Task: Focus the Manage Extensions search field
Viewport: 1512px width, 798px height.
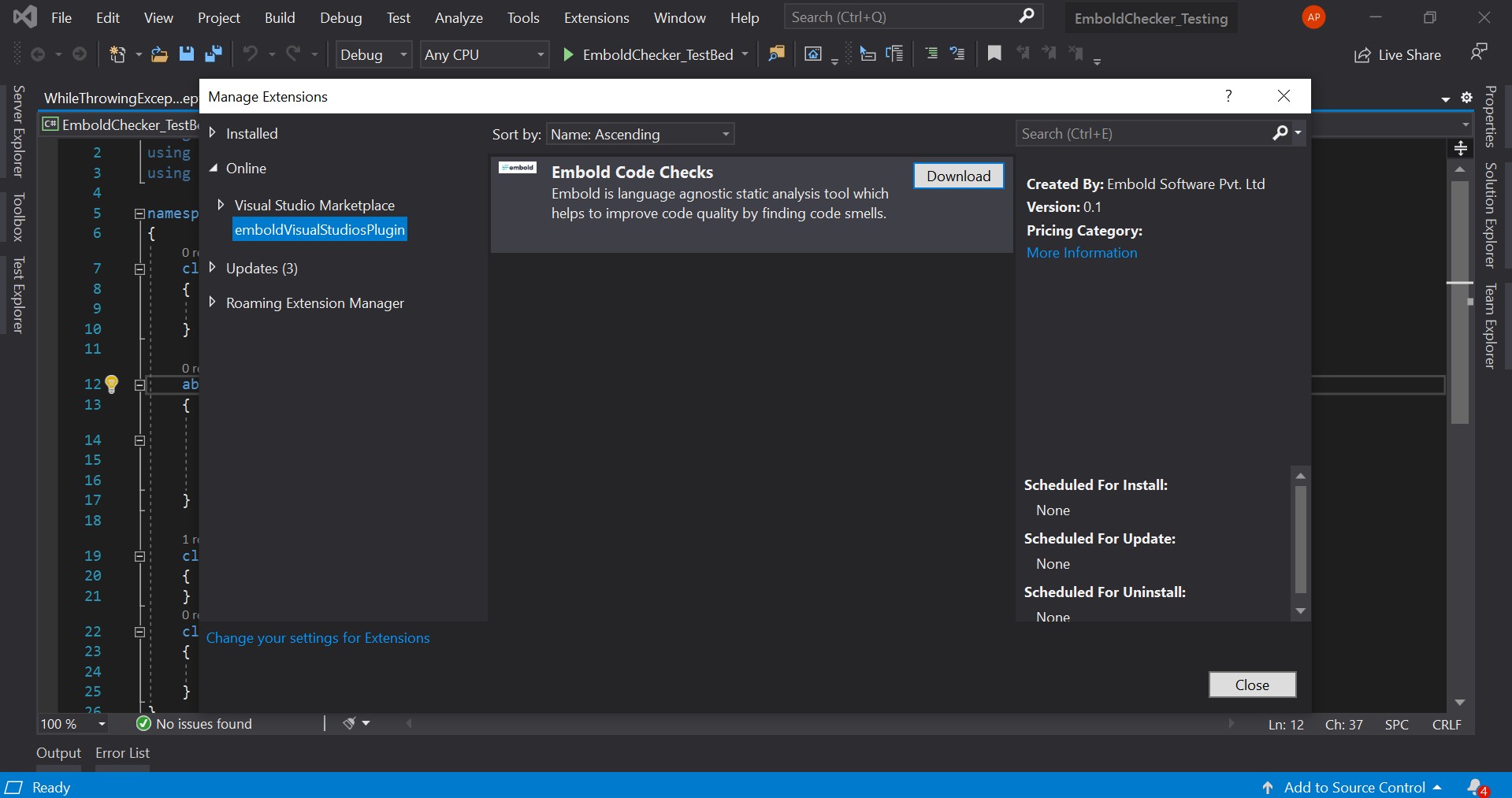Action: point(1144,134)
